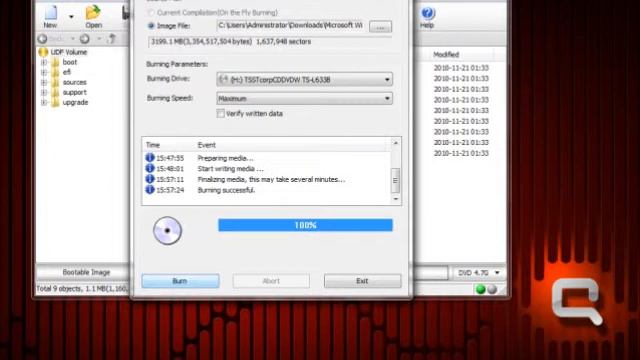This screenshot has width=640, height=360.
Task: Click the image file path field
Action: pos(291,26)
